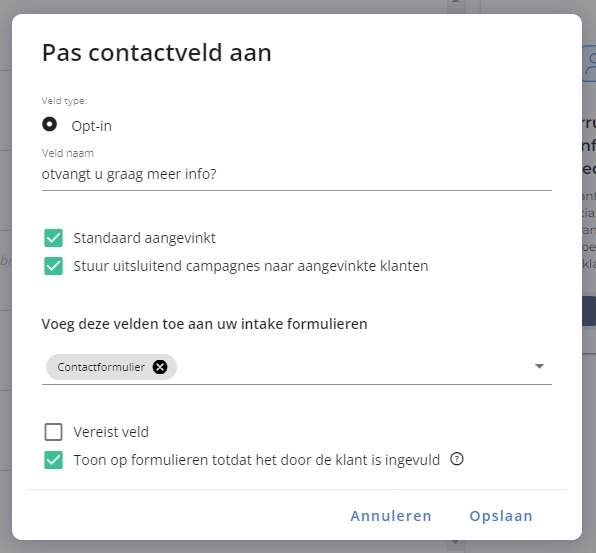Image resolution: width=596 pixels, height=553 pixels.
Task: Click the dark button at the right edge
Action: click(x=589, y=311)
